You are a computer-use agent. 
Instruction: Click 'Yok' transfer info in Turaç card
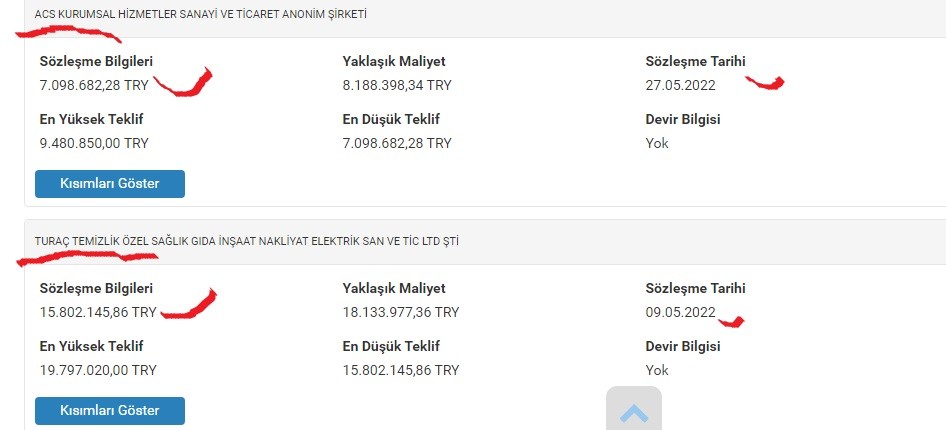657,370
